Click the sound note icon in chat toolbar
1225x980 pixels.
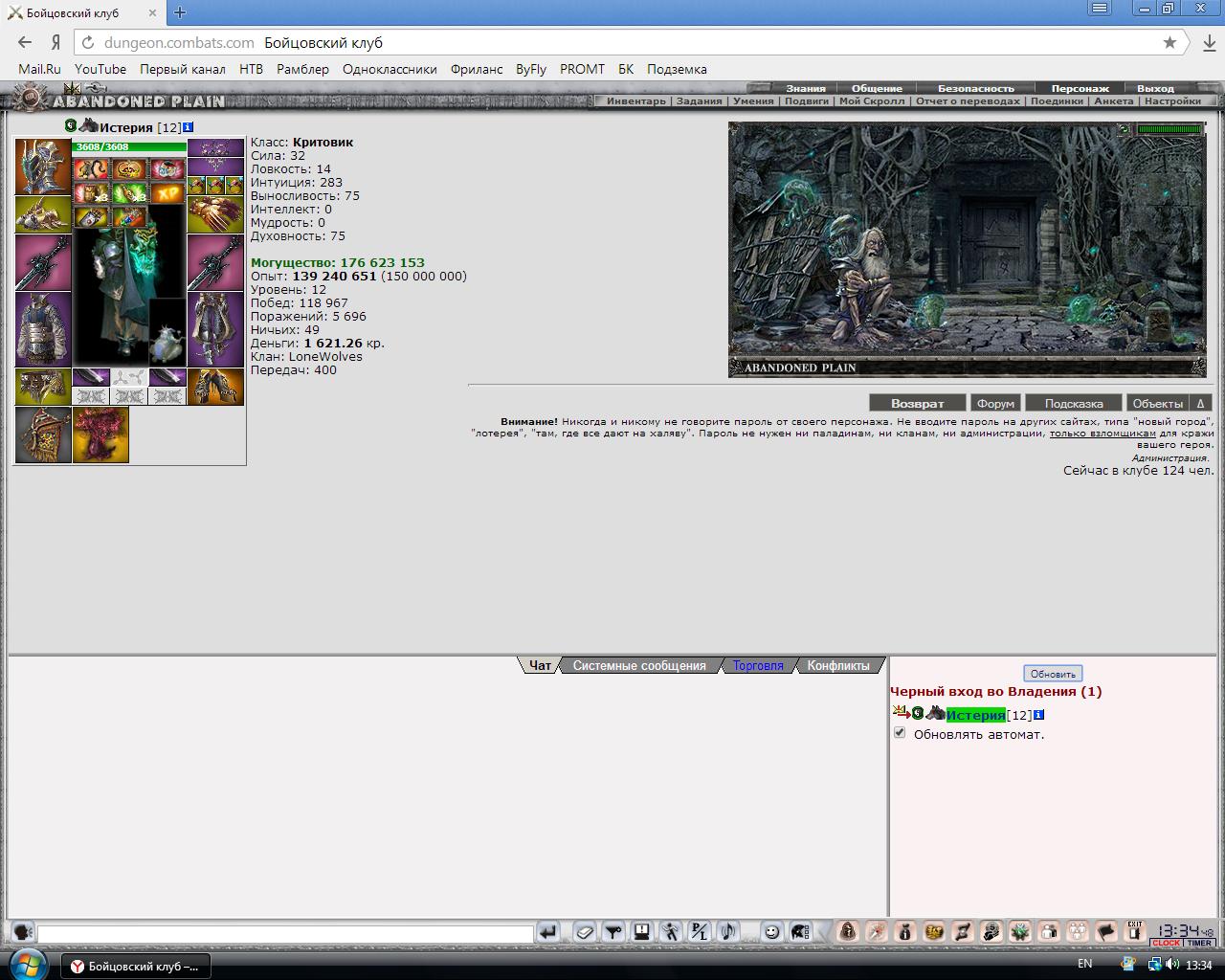point(728,932)
